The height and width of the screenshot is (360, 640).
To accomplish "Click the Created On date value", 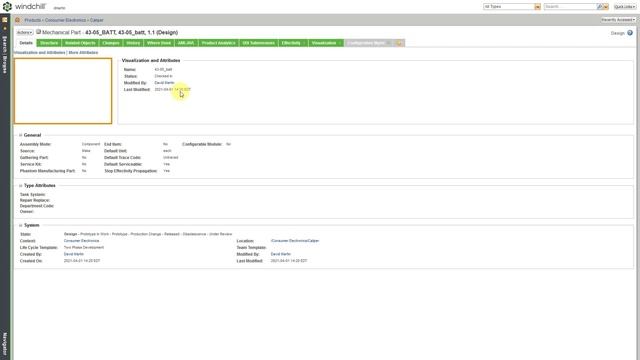I will (82, 260).
